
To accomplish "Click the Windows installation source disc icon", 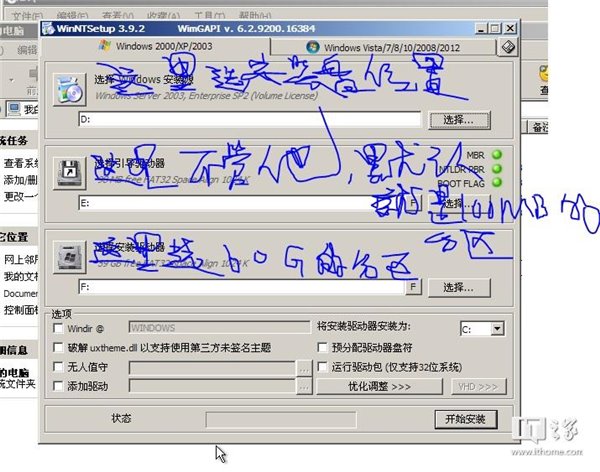I will tap(70, 90).
